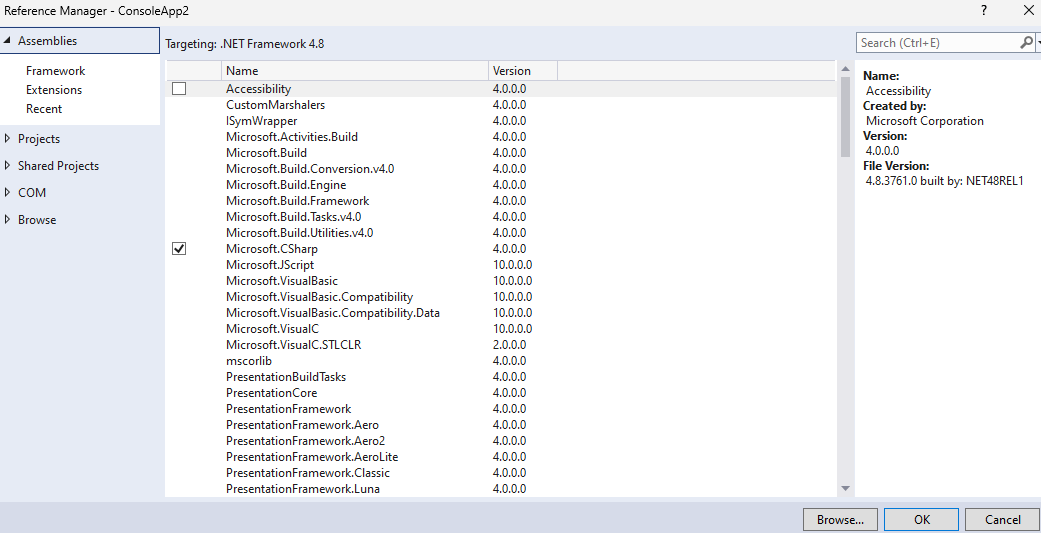Open search options dropdown arrow
The image size is (1041, 533).
pyautogui.click(x=1038, y=42)
